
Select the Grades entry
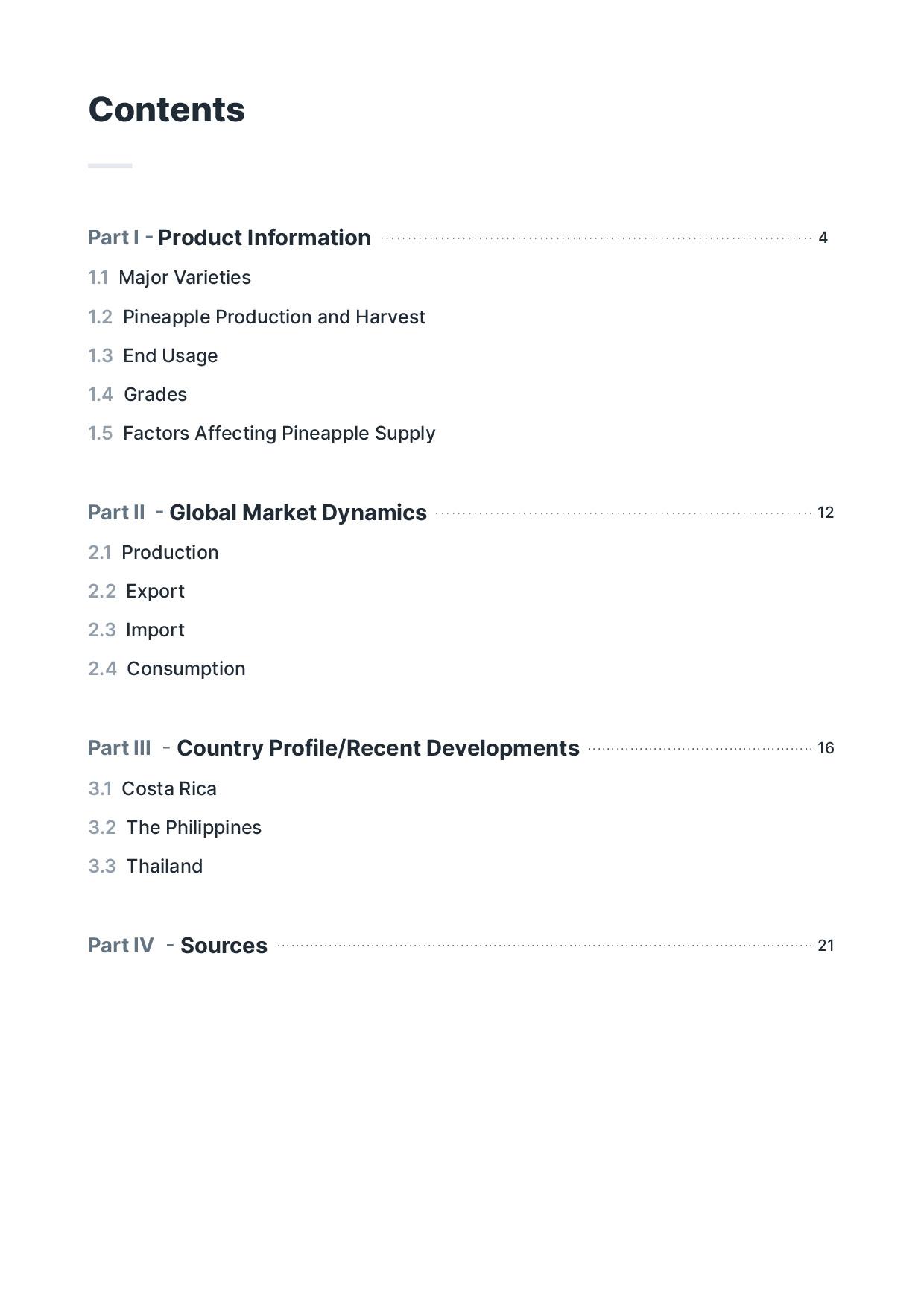(x=155, y=395)
